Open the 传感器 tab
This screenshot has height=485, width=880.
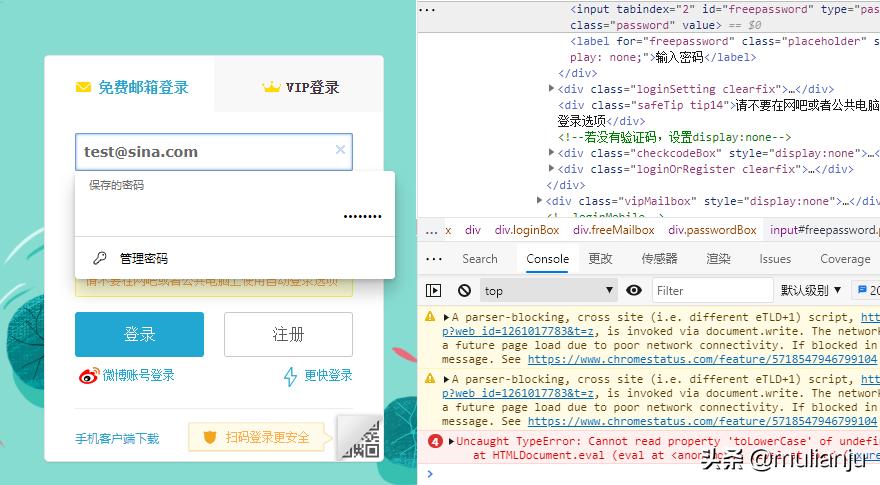click(x=659, y=259)
